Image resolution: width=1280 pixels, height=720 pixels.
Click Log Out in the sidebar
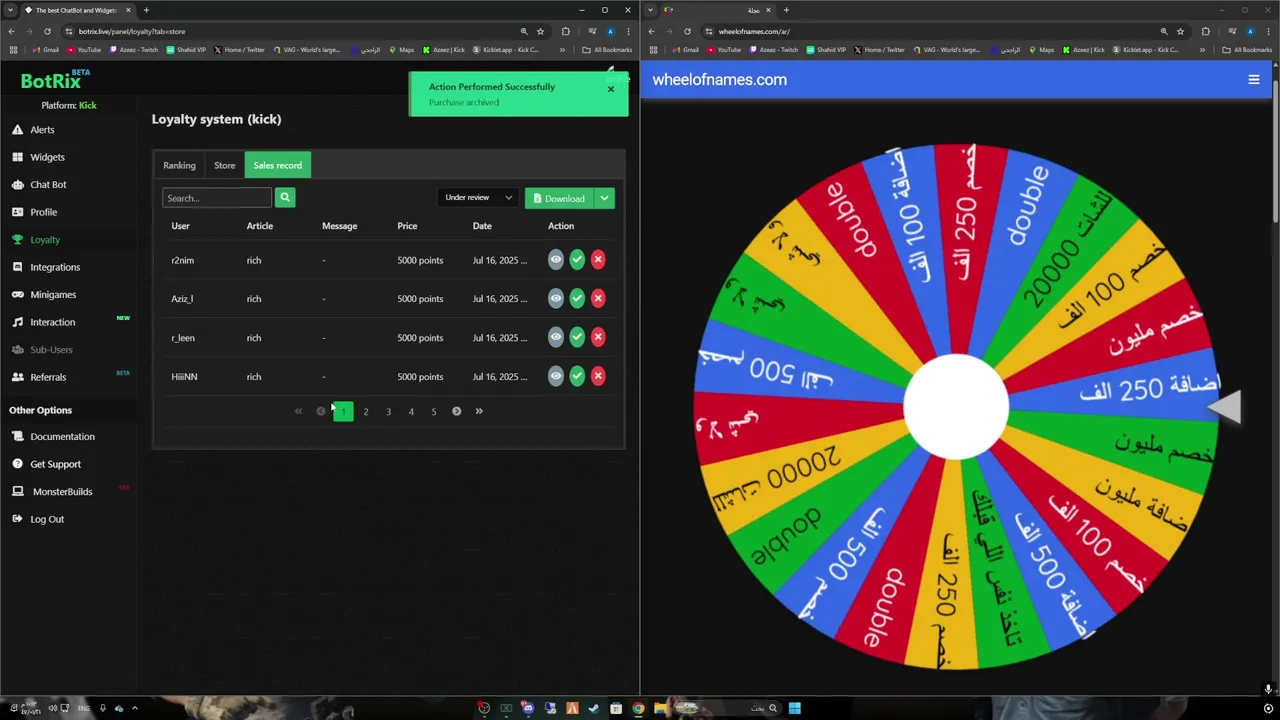47,519
